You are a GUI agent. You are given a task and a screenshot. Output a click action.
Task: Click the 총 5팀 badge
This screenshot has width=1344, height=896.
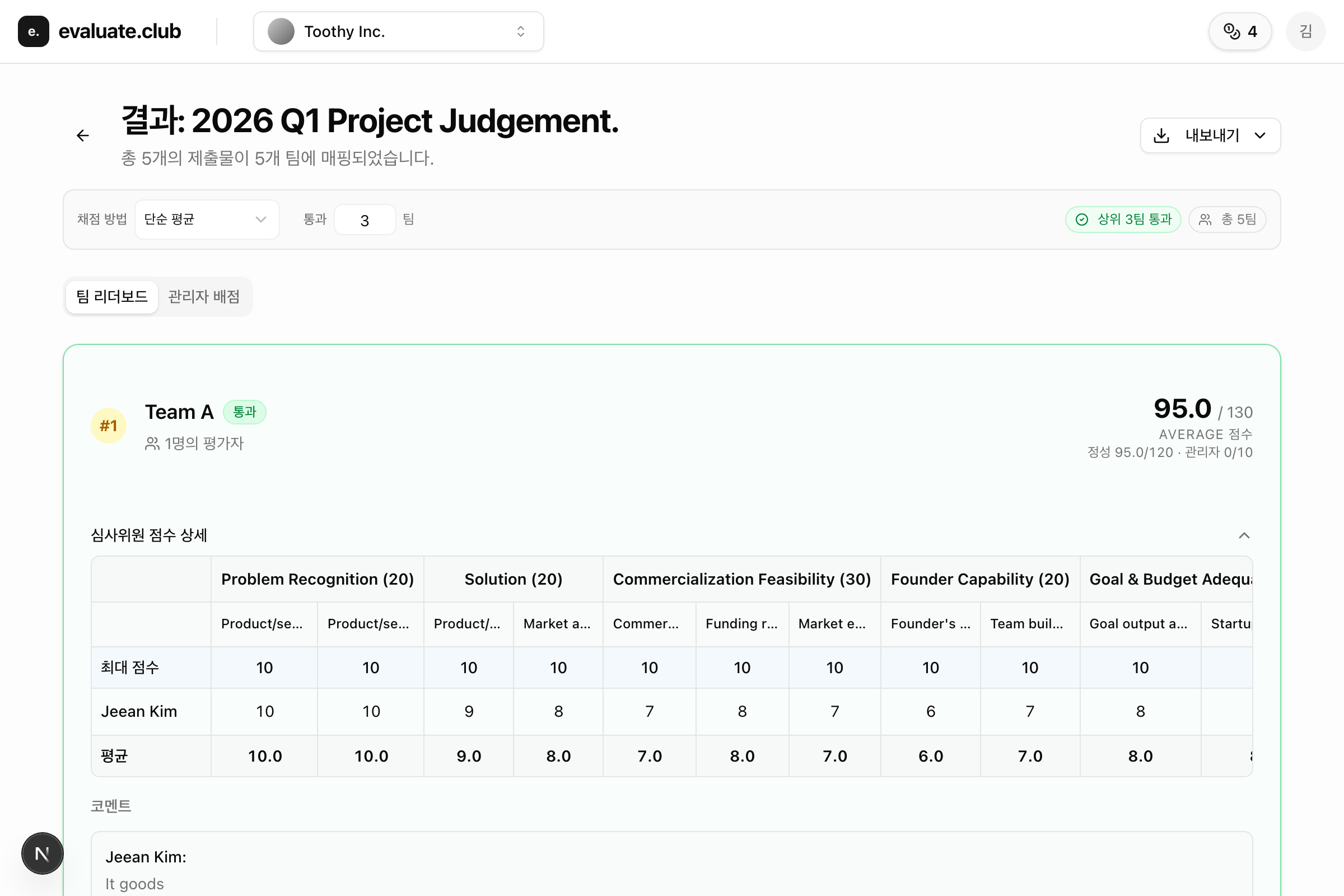[x=1227, y=220]
